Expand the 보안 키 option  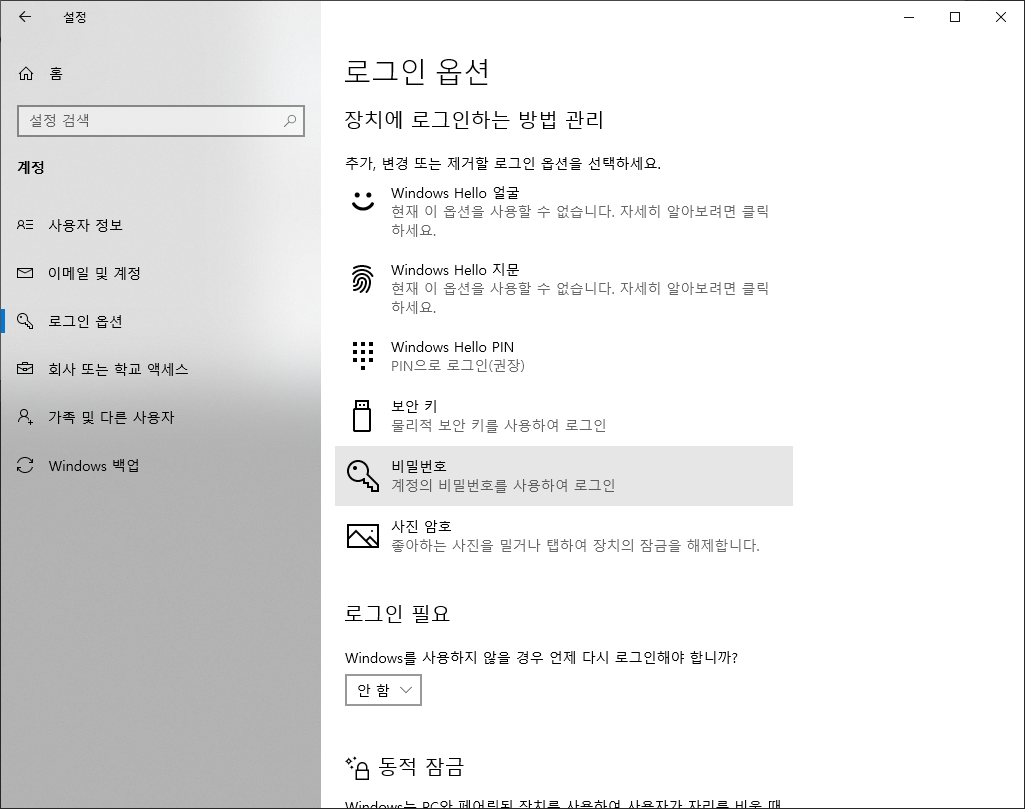pos(563,416)
